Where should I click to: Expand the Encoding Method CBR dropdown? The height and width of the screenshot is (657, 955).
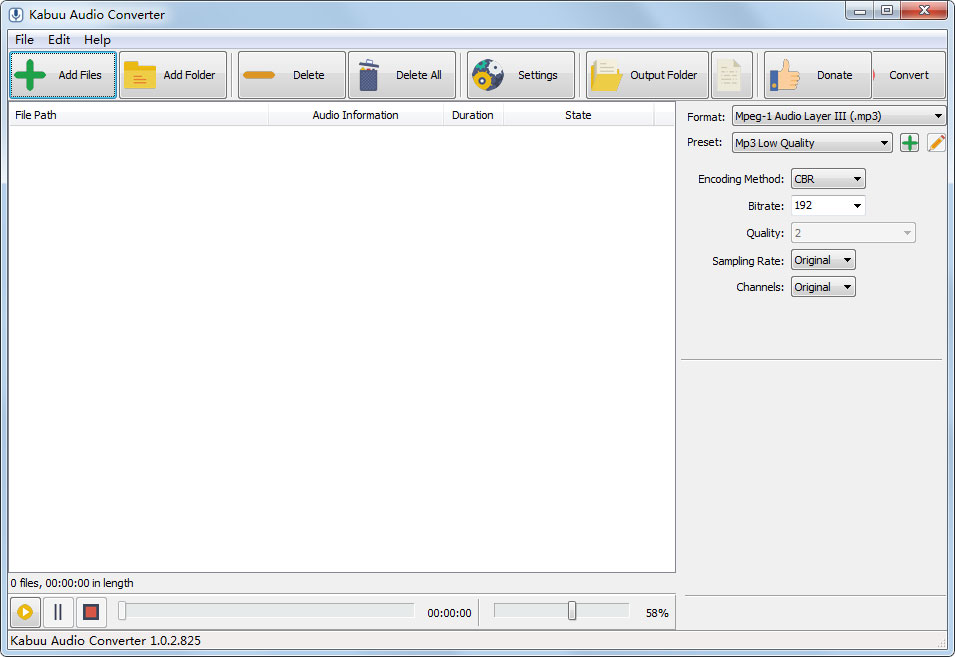click(827, 179)
